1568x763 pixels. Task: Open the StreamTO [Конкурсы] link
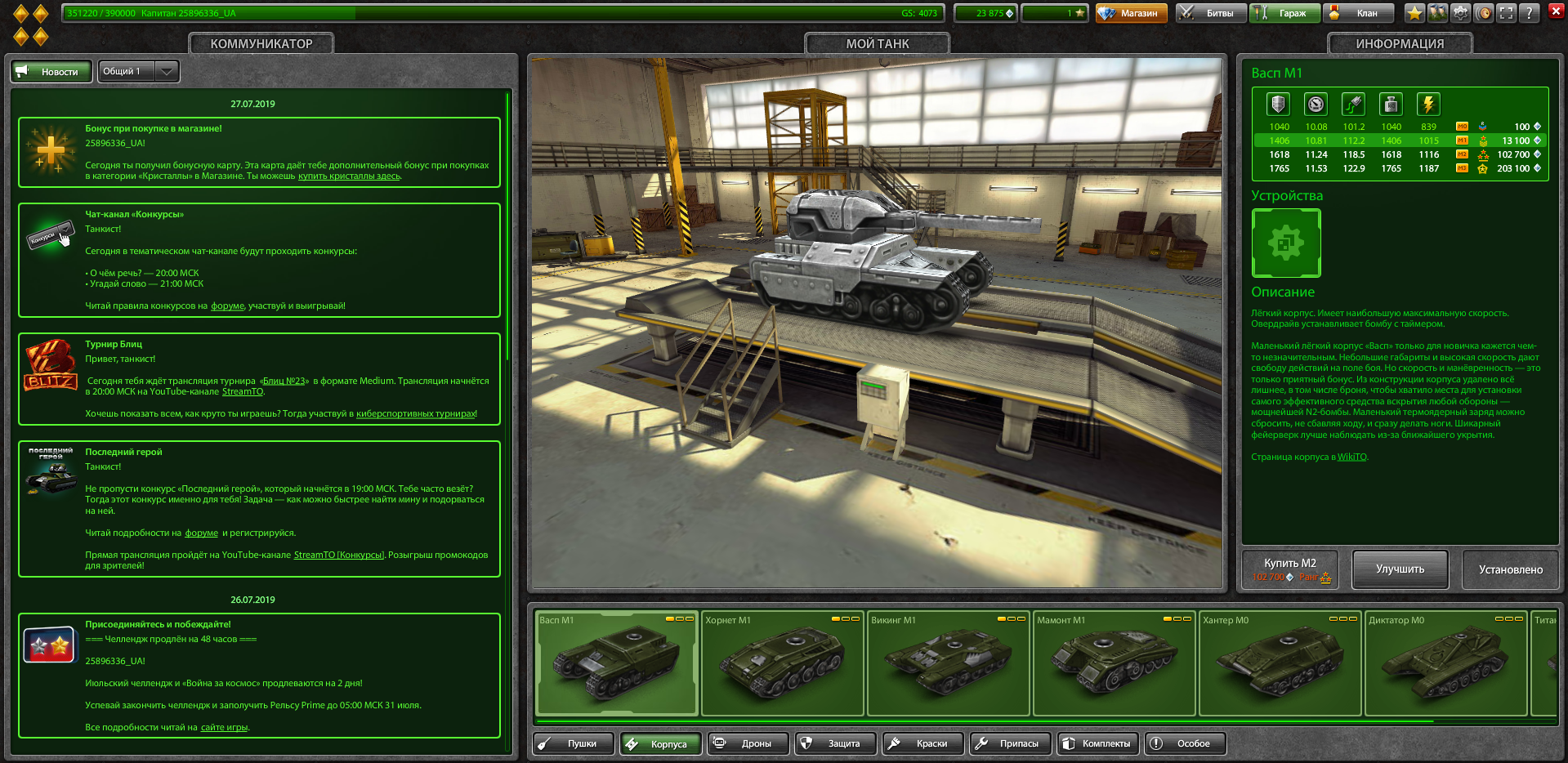pos(338,556)
